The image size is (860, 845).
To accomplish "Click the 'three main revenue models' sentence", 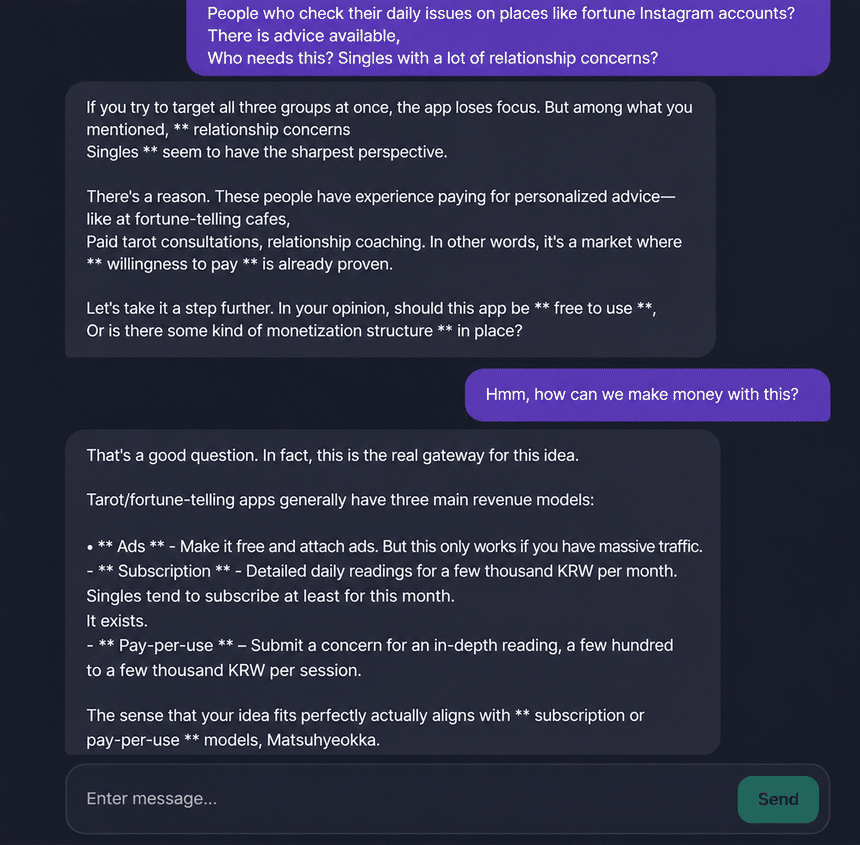I will coord(340,500).
